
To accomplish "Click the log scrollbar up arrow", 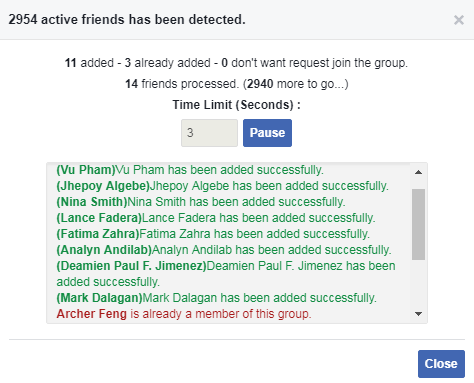I will (418, 172).
